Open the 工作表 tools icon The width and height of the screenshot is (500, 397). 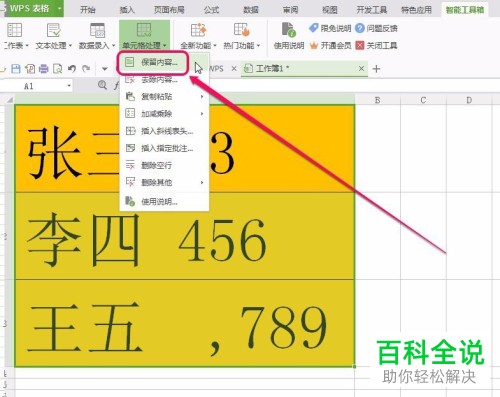click(14, 30)
